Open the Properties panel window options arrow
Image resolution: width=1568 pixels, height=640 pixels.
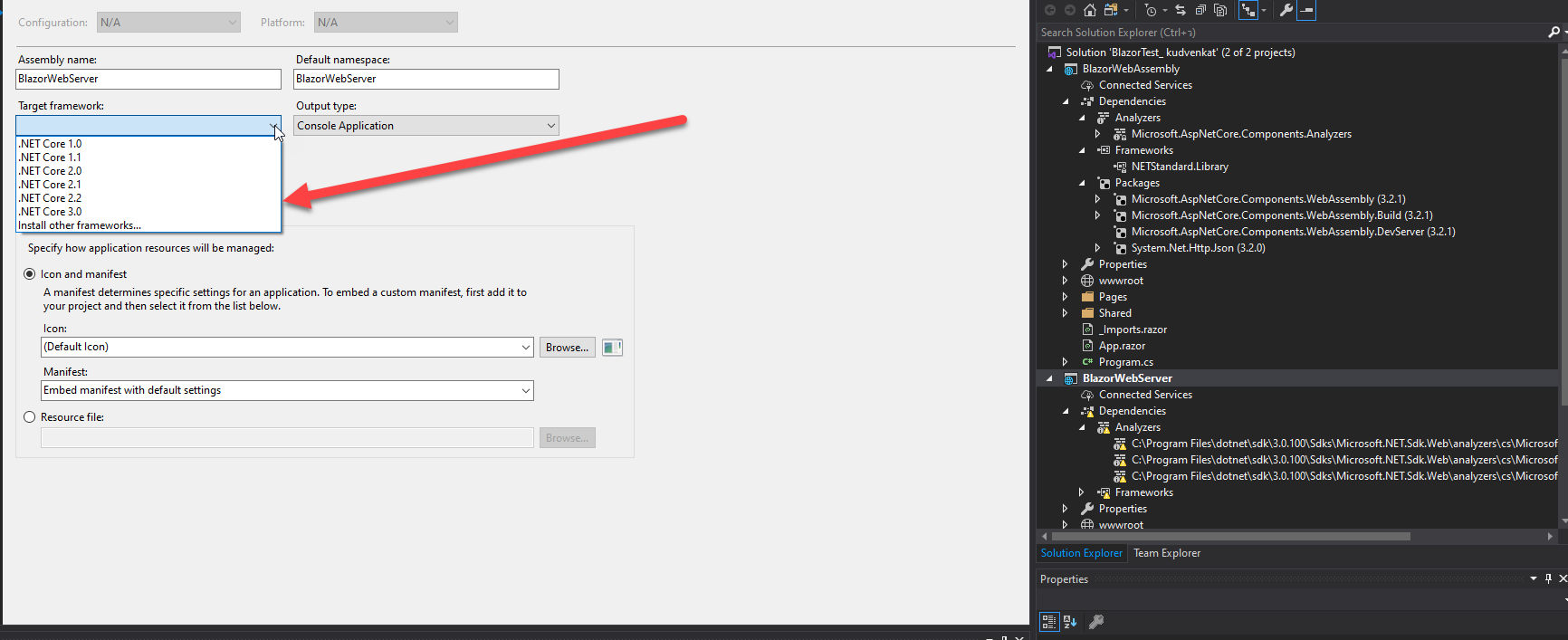coord(1534,578)
